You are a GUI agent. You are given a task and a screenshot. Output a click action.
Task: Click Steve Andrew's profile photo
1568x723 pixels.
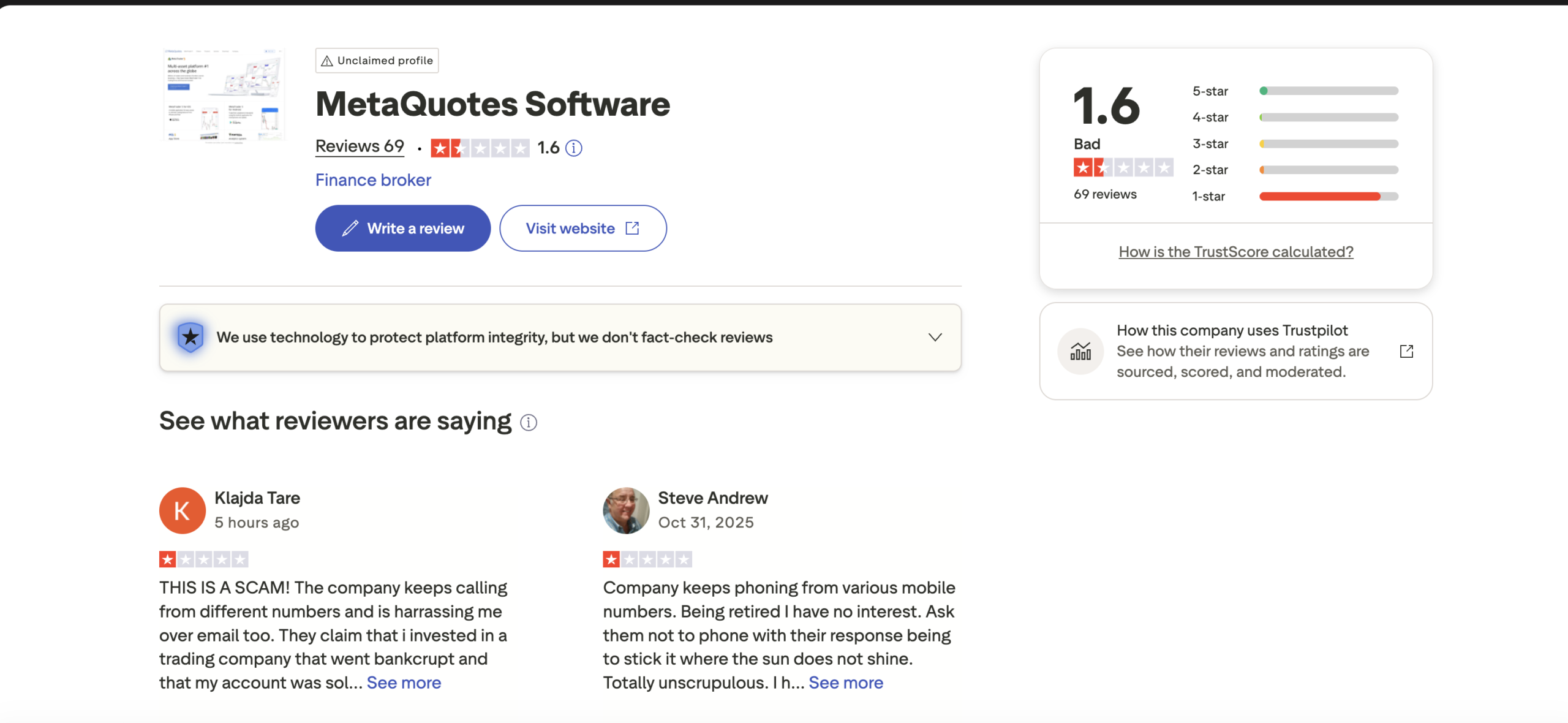[x=626, y=510]
